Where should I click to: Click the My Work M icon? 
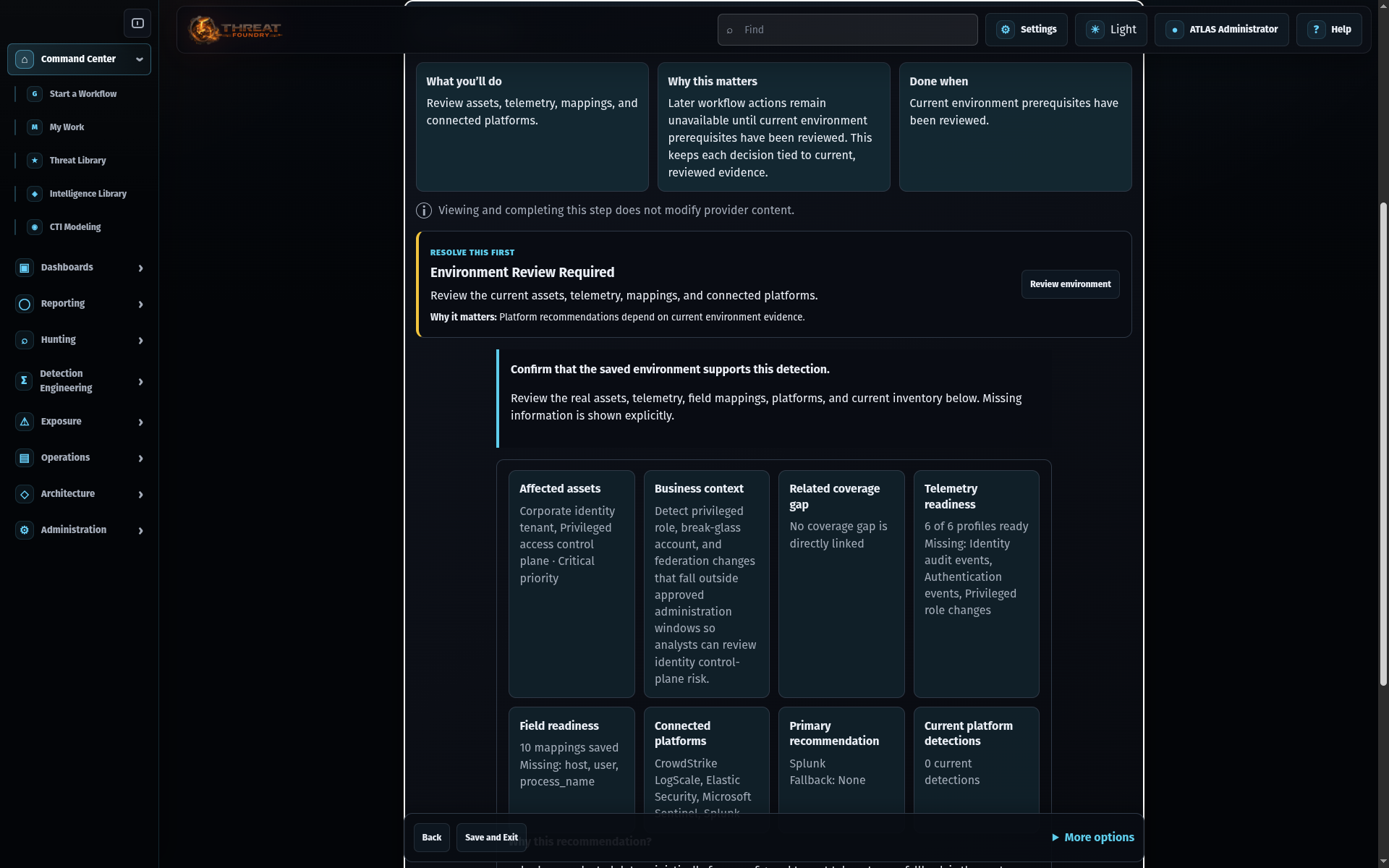pos(35,127)
